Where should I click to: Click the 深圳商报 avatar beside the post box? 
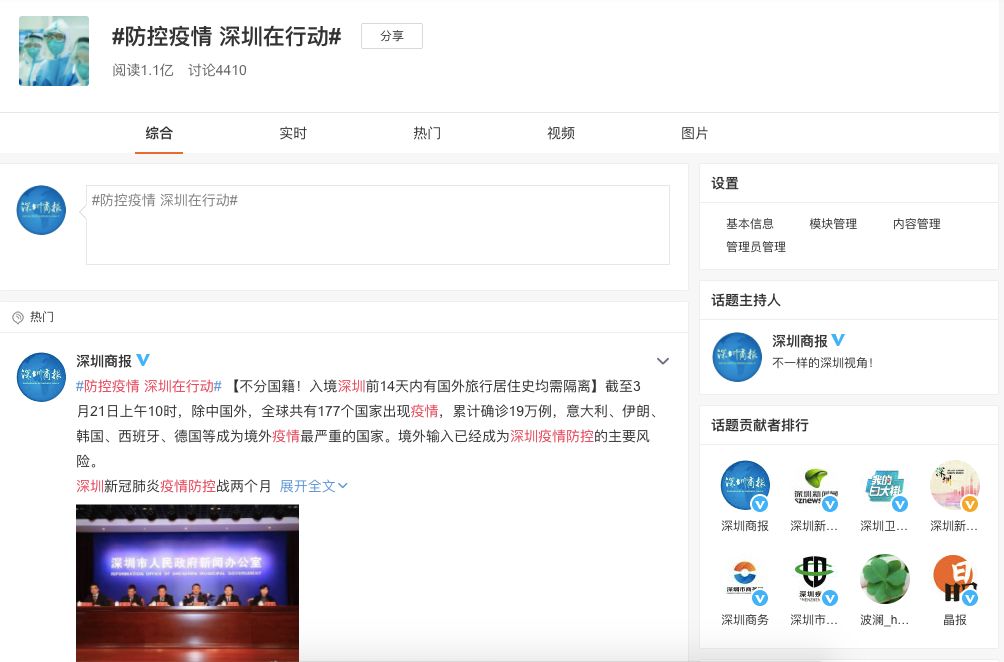(41, 210)
